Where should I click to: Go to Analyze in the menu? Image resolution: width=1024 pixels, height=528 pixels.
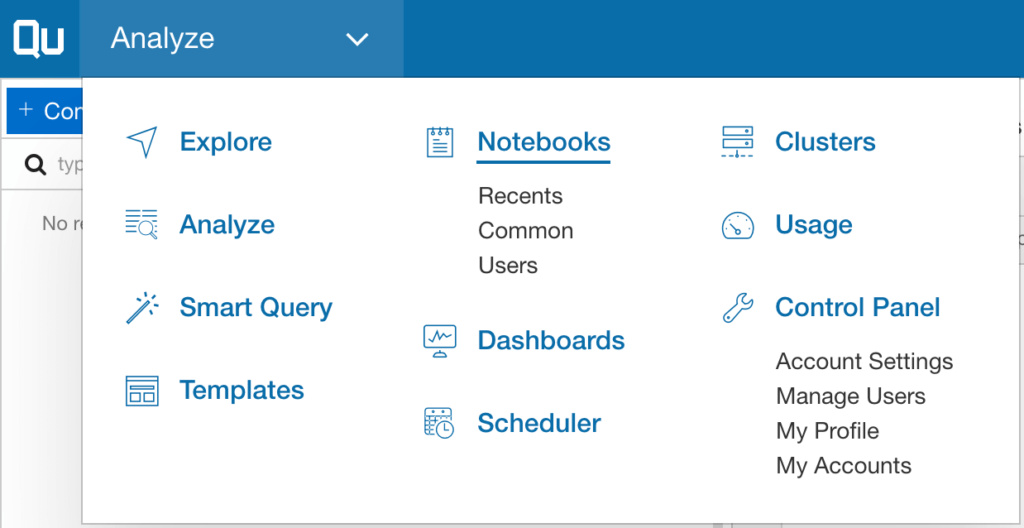(227, 225)
